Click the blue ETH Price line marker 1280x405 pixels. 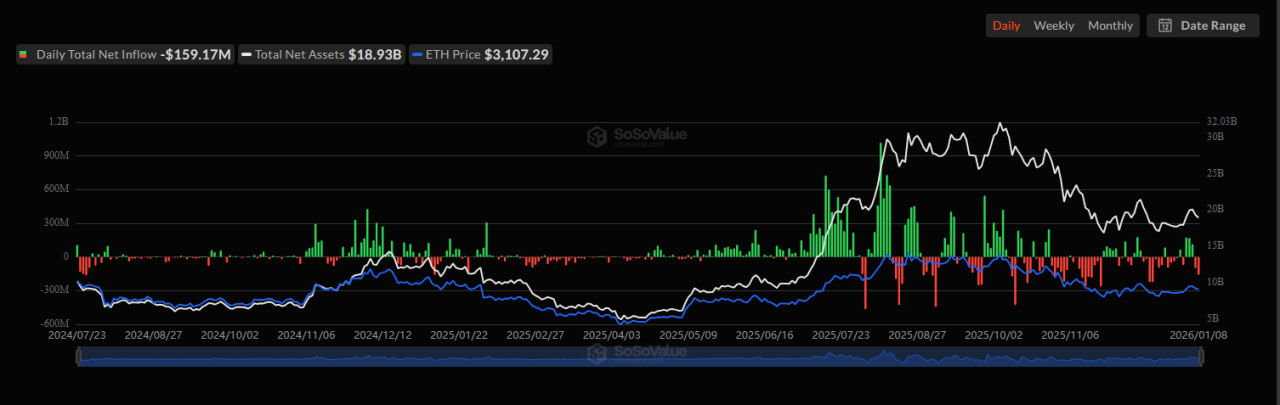(x=417, y=55)
